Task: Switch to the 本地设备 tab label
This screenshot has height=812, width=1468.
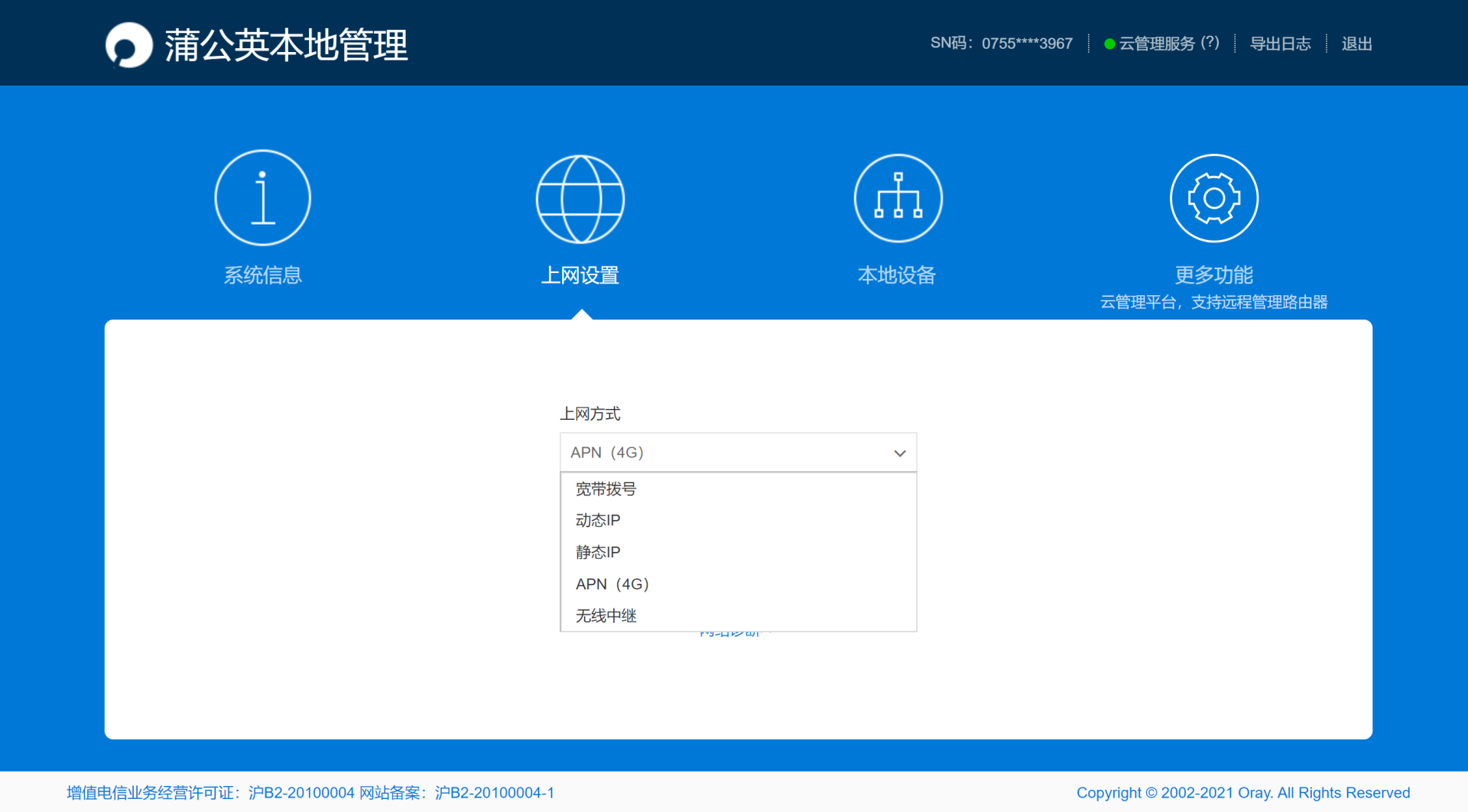Action: coord(897,275)
